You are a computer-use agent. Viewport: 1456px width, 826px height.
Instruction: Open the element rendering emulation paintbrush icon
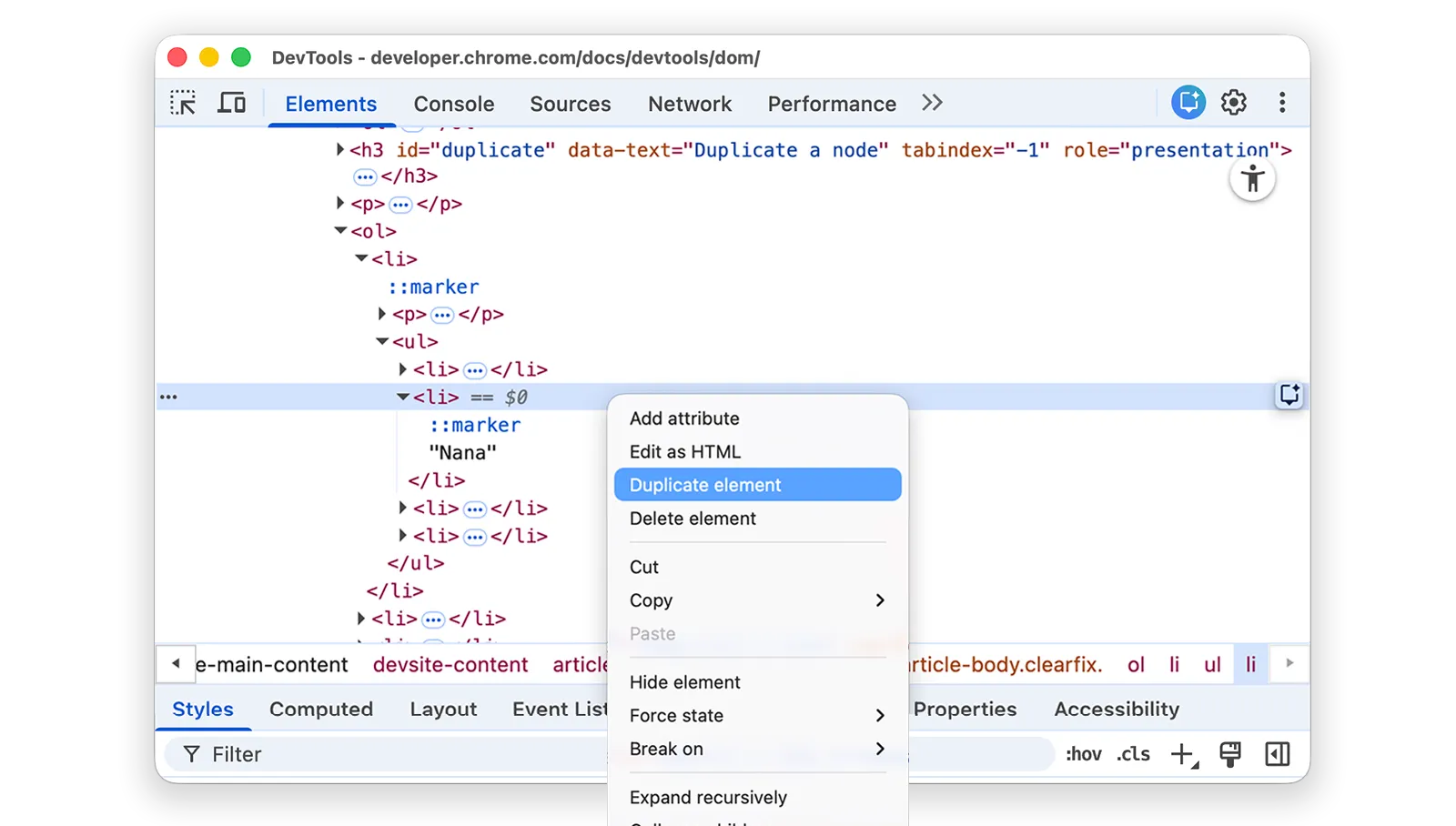pos(1230,753)
